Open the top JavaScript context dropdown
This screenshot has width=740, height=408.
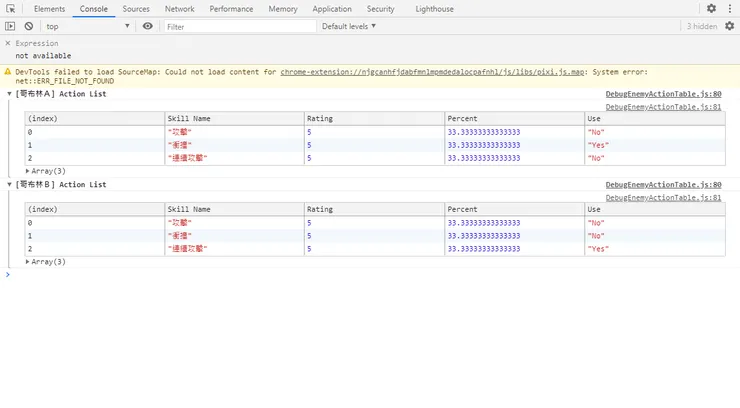[x=88, y=26]
